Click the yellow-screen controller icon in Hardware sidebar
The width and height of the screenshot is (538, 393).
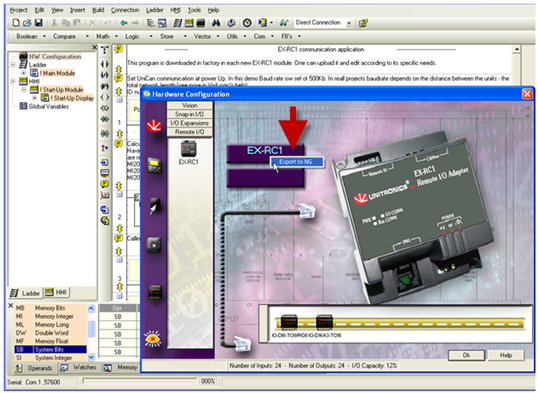[154, 165]
